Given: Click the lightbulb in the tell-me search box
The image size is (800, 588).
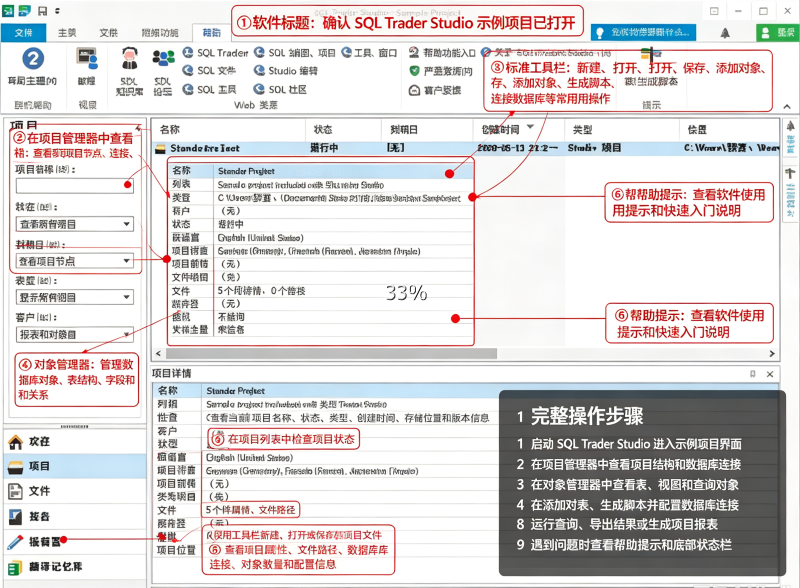Looking at the screenshot, I should point(600,33).
